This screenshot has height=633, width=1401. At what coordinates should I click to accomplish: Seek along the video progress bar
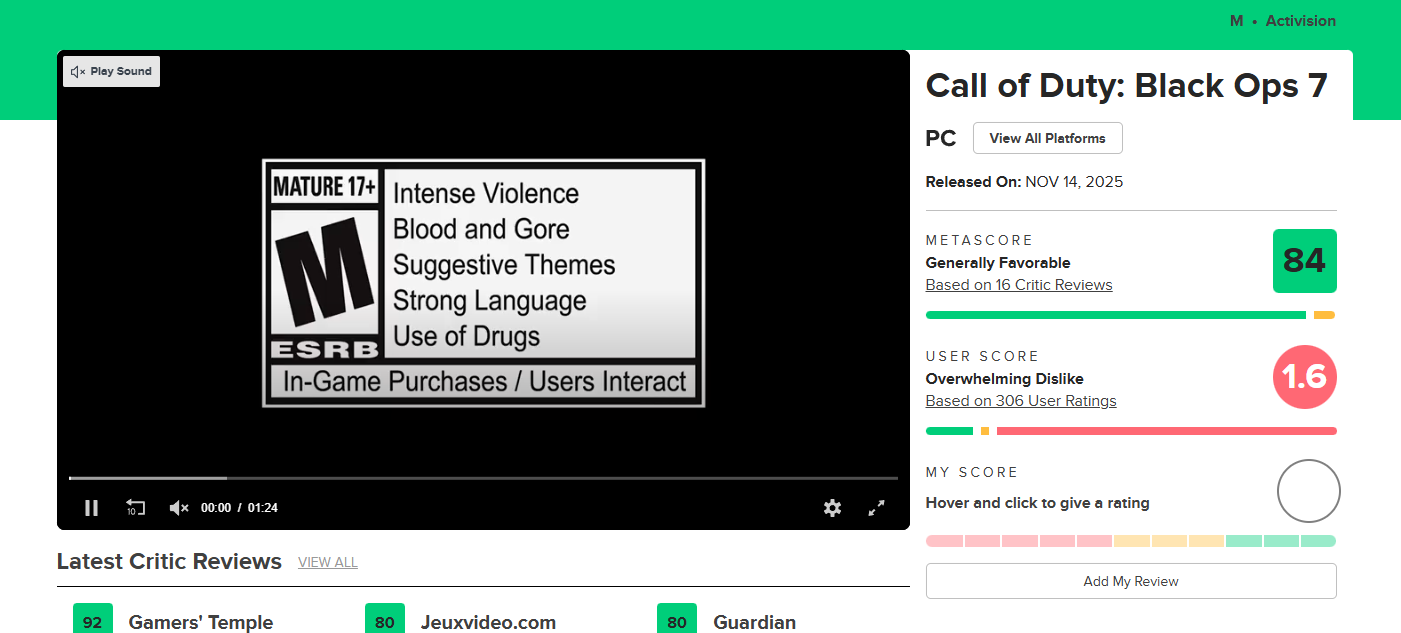click(x=483, y=478)
